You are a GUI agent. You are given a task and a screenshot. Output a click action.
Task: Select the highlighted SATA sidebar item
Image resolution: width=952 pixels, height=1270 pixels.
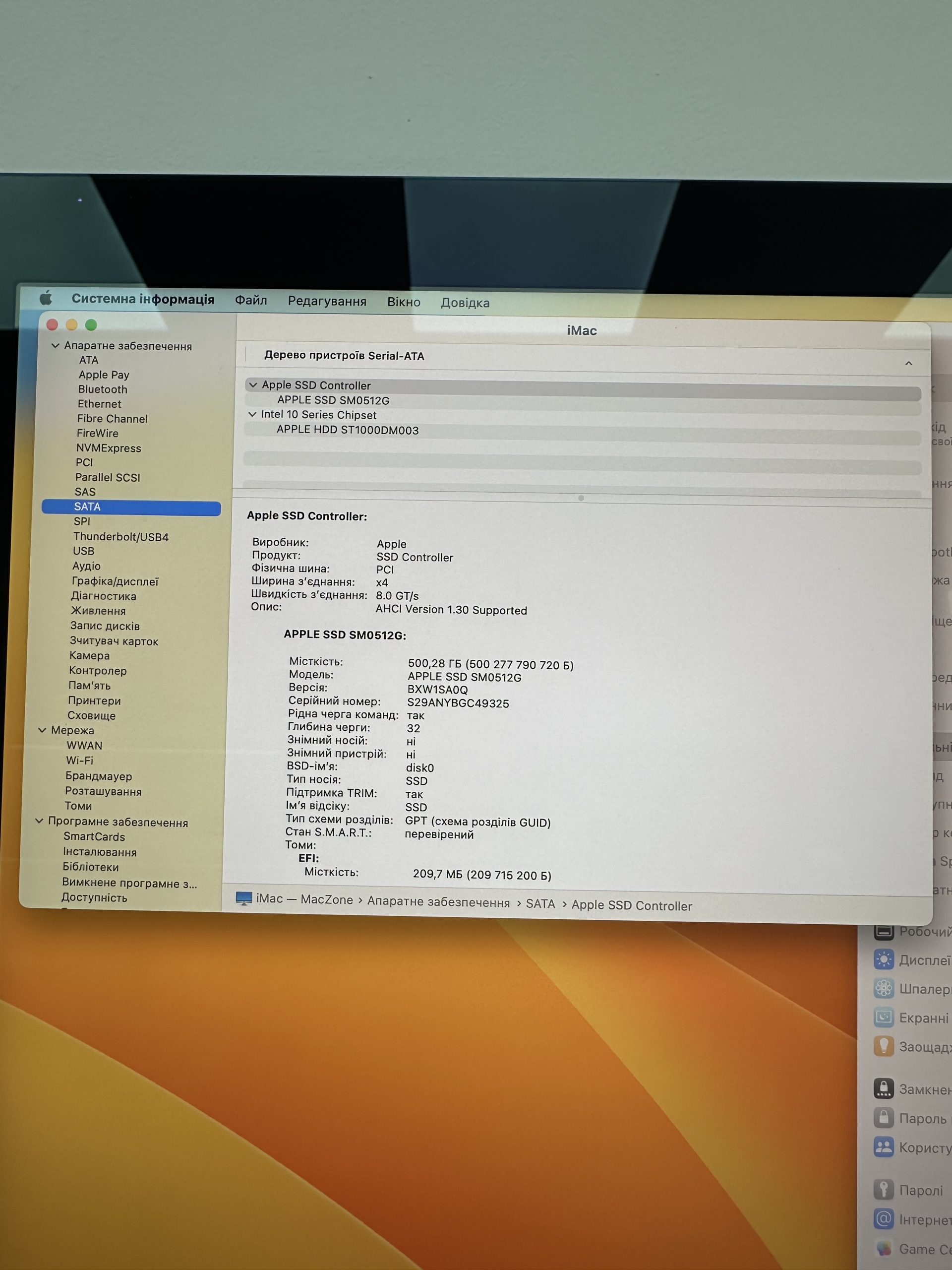[x=131, y=507]
